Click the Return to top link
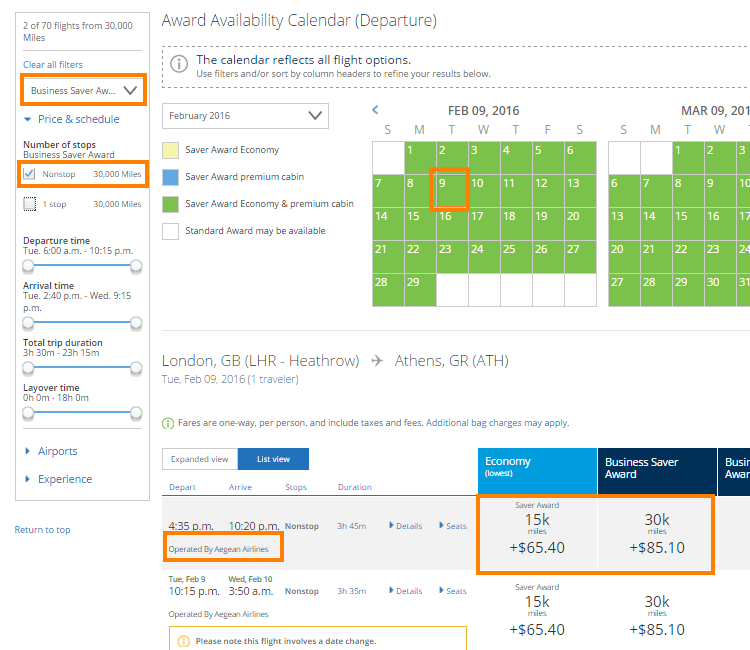 click(42, 530)
